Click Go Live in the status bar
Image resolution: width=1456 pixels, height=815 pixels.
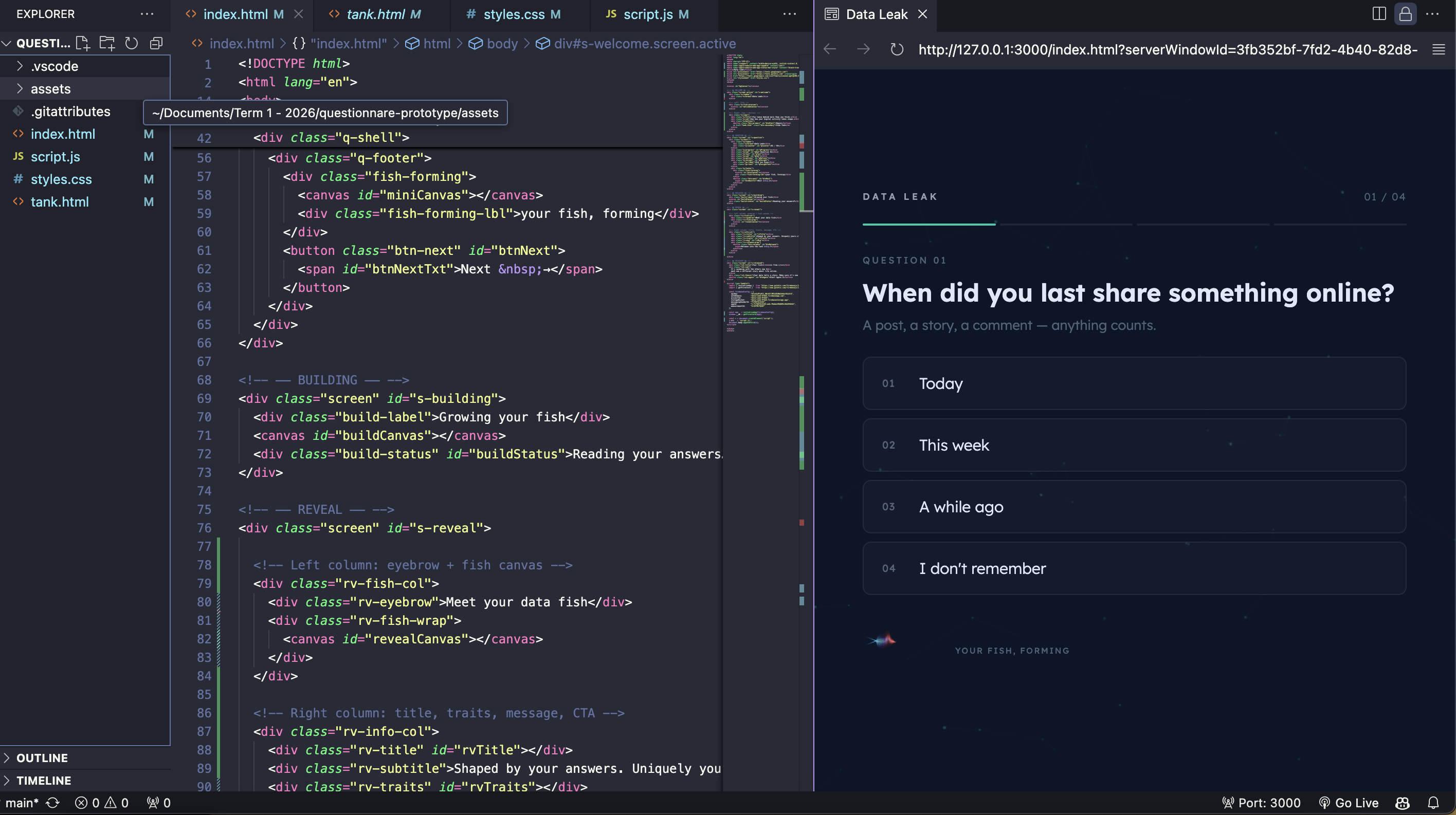(1349, 803)
